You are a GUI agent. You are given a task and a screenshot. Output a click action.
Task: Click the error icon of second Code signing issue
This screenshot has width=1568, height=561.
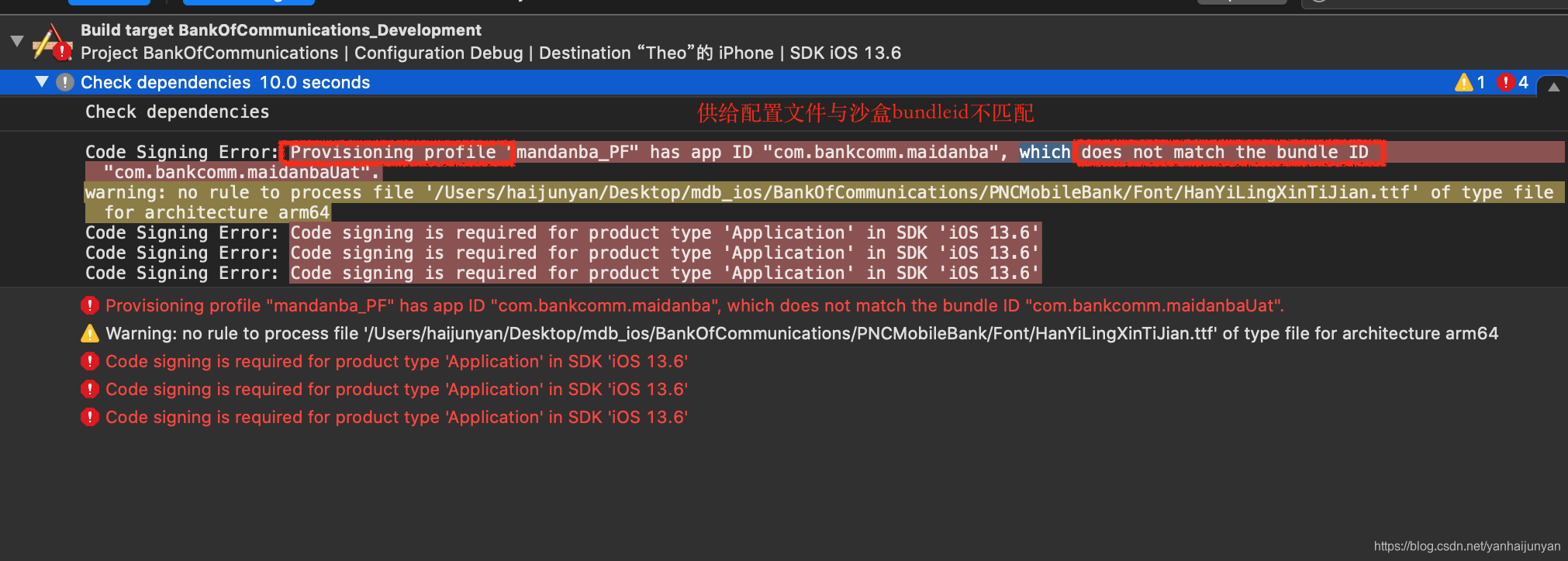[x=90, y=389]
